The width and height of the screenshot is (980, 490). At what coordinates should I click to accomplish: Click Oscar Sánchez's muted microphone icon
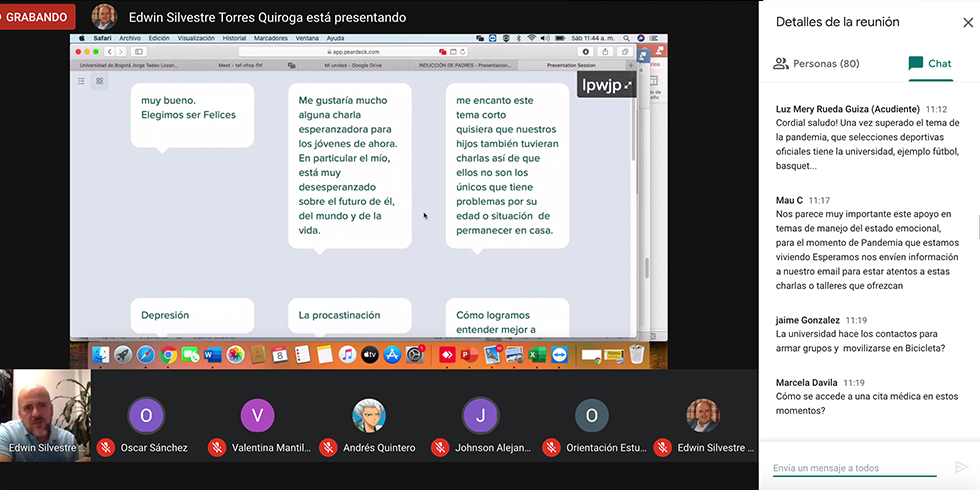(105, 448)
